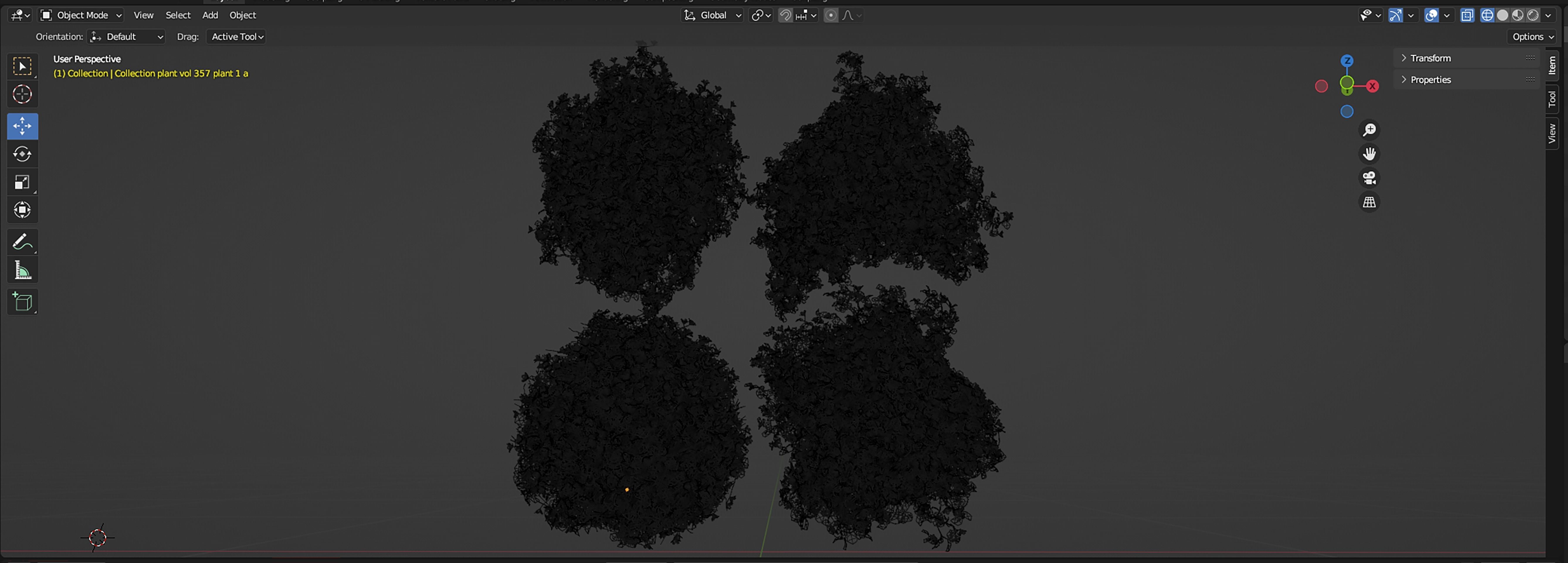This screenshot has width=1568, height=563.
Task: Open the snapping options dropdown
Action: click(806, 15)
